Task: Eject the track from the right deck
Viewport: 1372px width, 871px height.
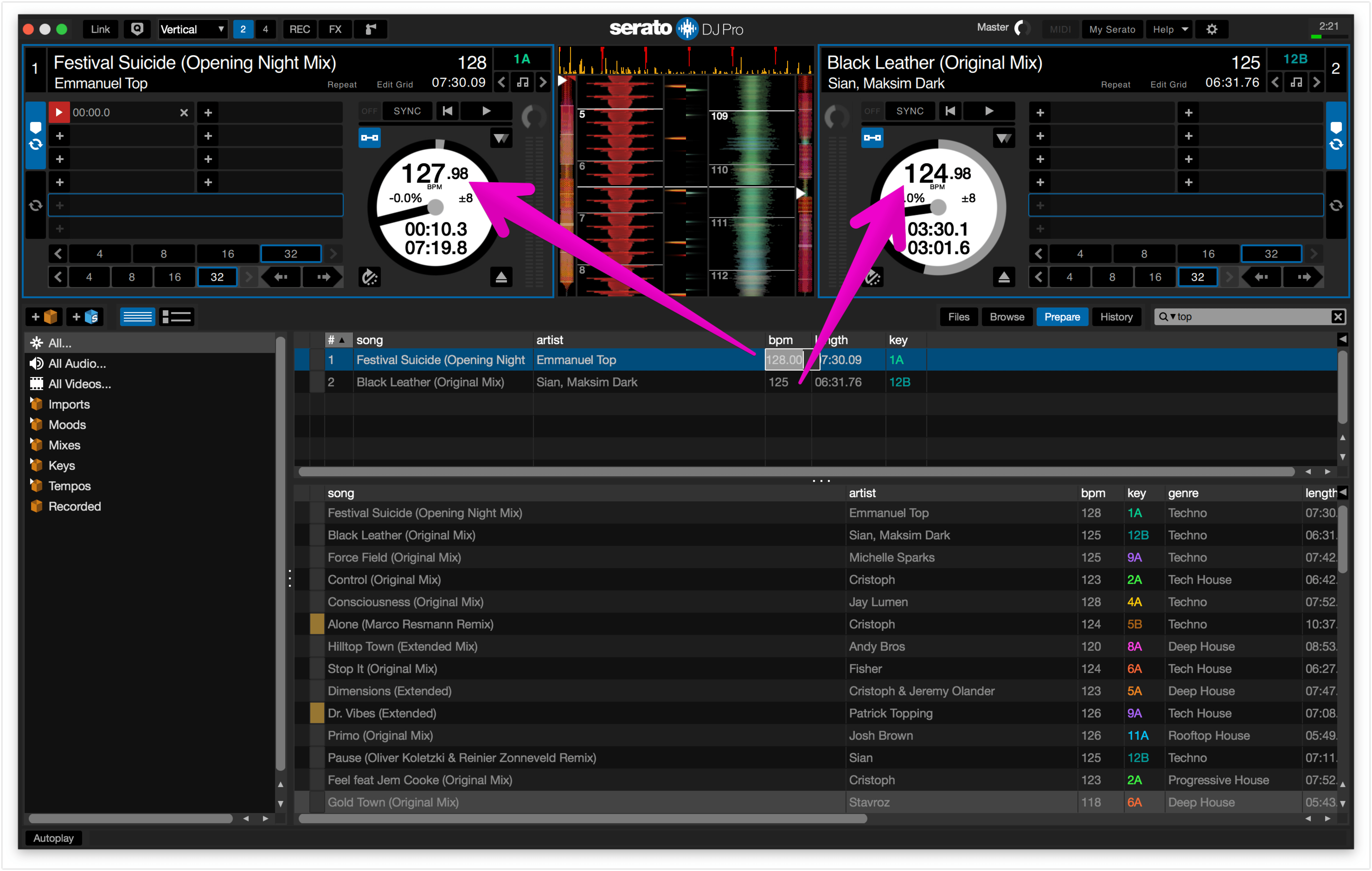Action: tap(1004, 277)
